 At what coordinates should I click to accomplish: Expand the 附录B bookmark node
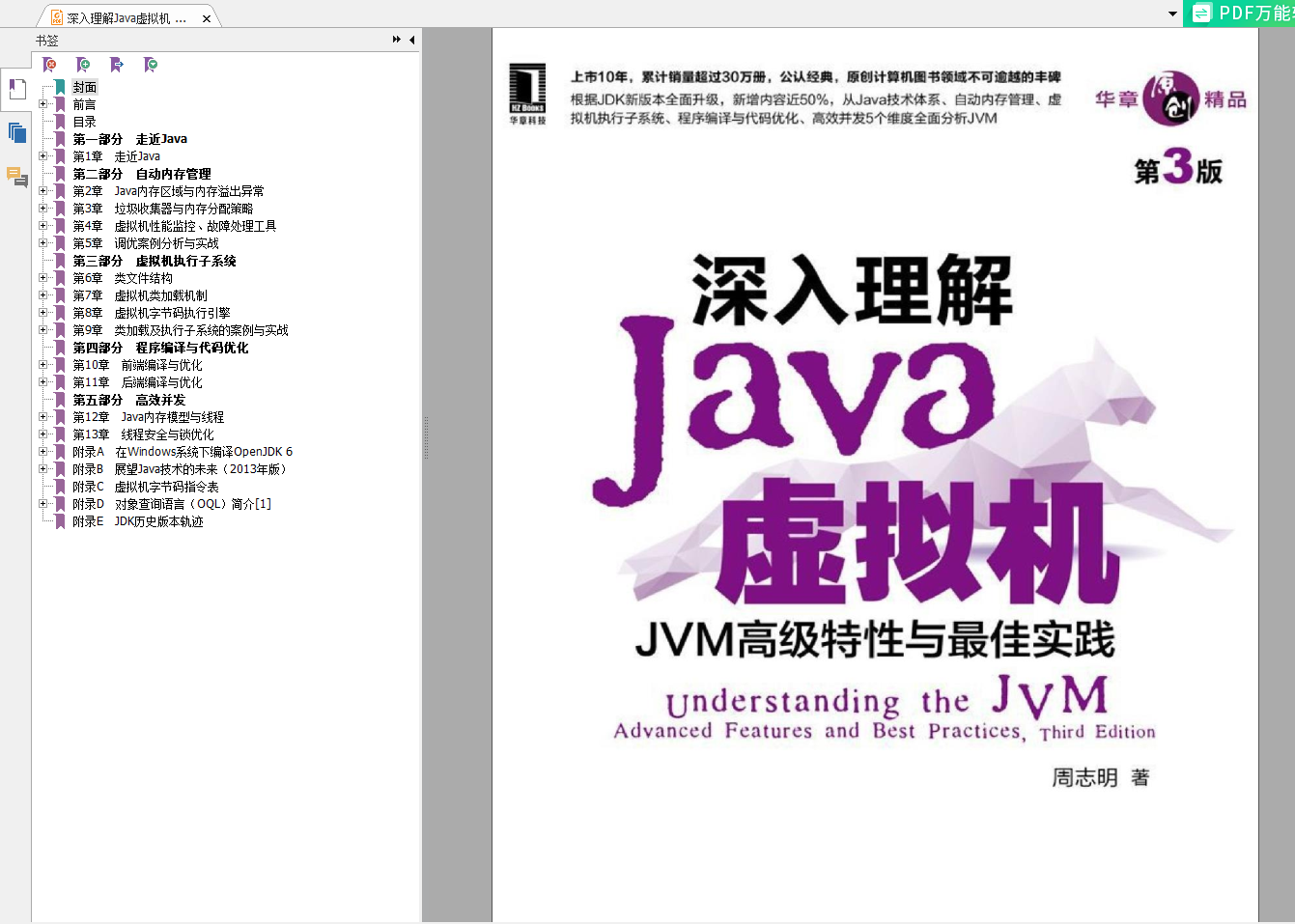point(42,469)
